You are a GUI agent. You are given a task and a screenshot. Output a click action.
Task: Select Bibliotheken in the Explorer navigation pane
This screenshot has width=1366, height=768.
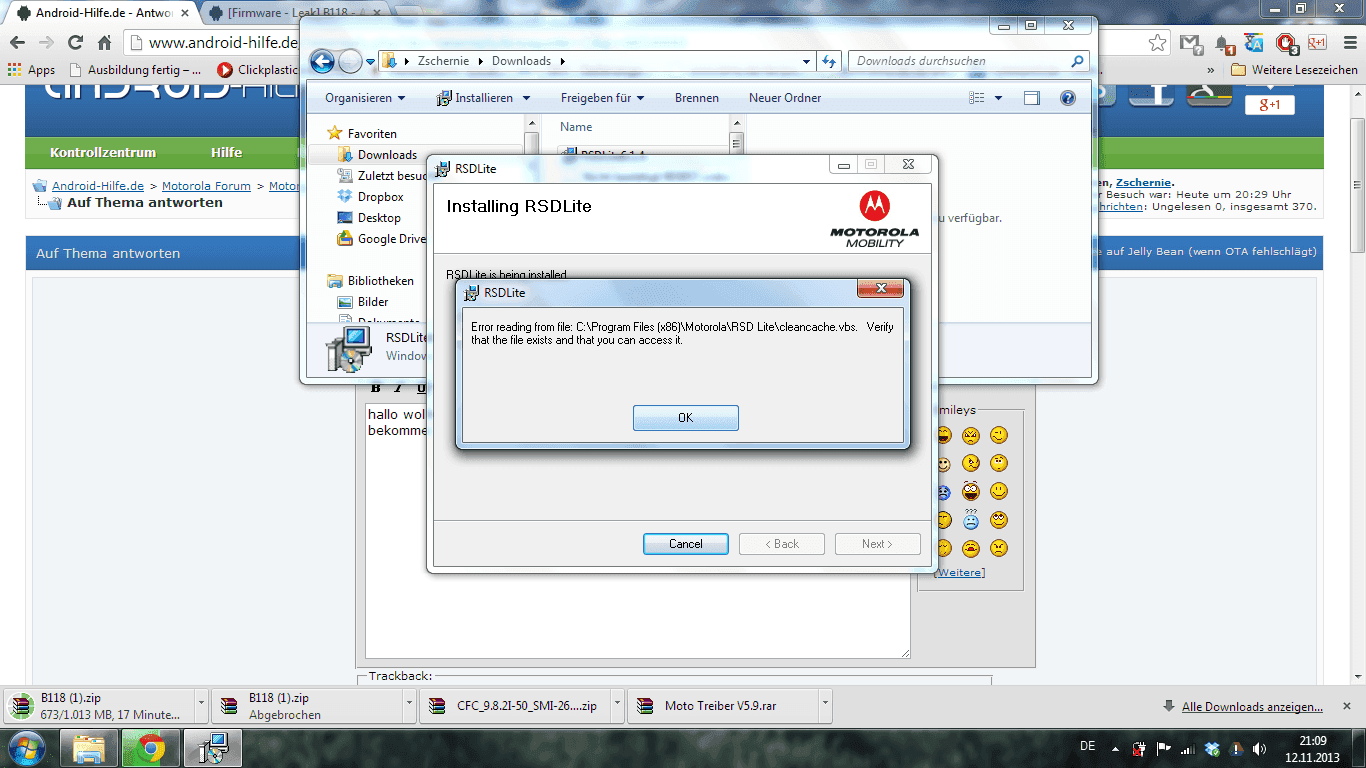click(380, 281)
